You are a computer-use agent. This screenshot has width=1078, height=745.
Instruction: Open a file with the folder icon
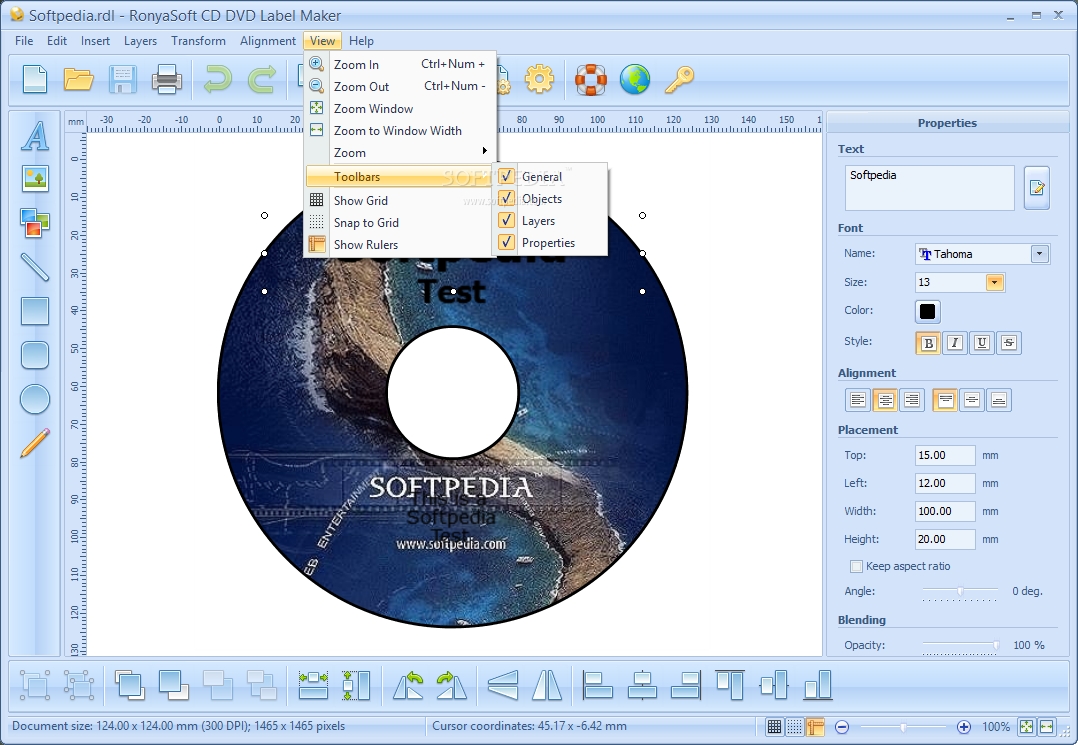(78, 79)
